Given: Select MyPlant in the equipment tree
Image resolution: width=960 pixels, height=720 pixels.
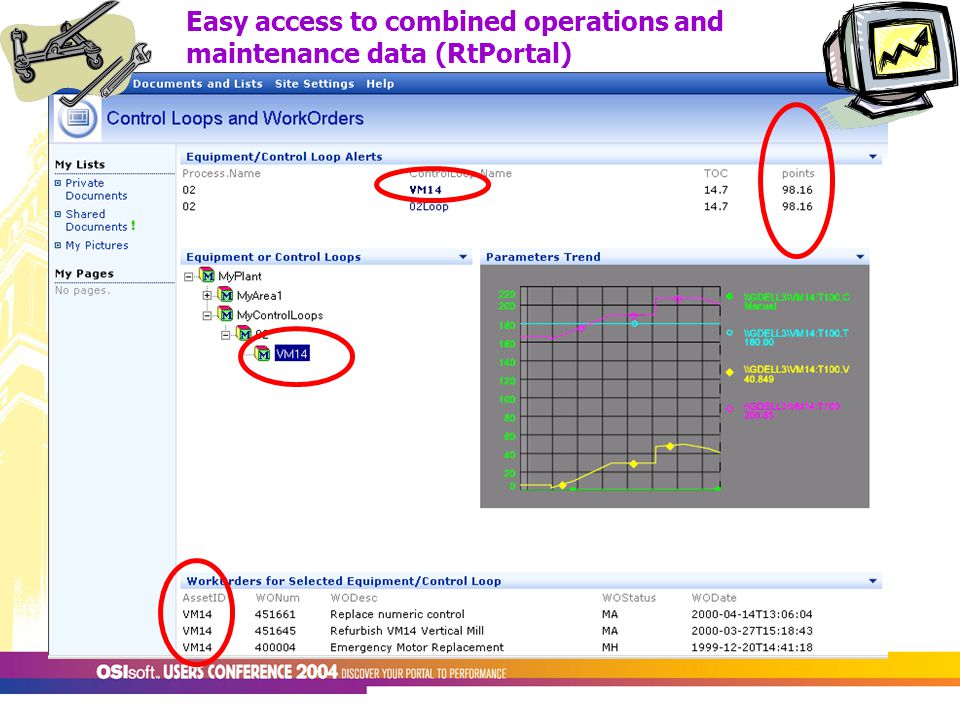Looking at the screenshot, I should (240, 277).
